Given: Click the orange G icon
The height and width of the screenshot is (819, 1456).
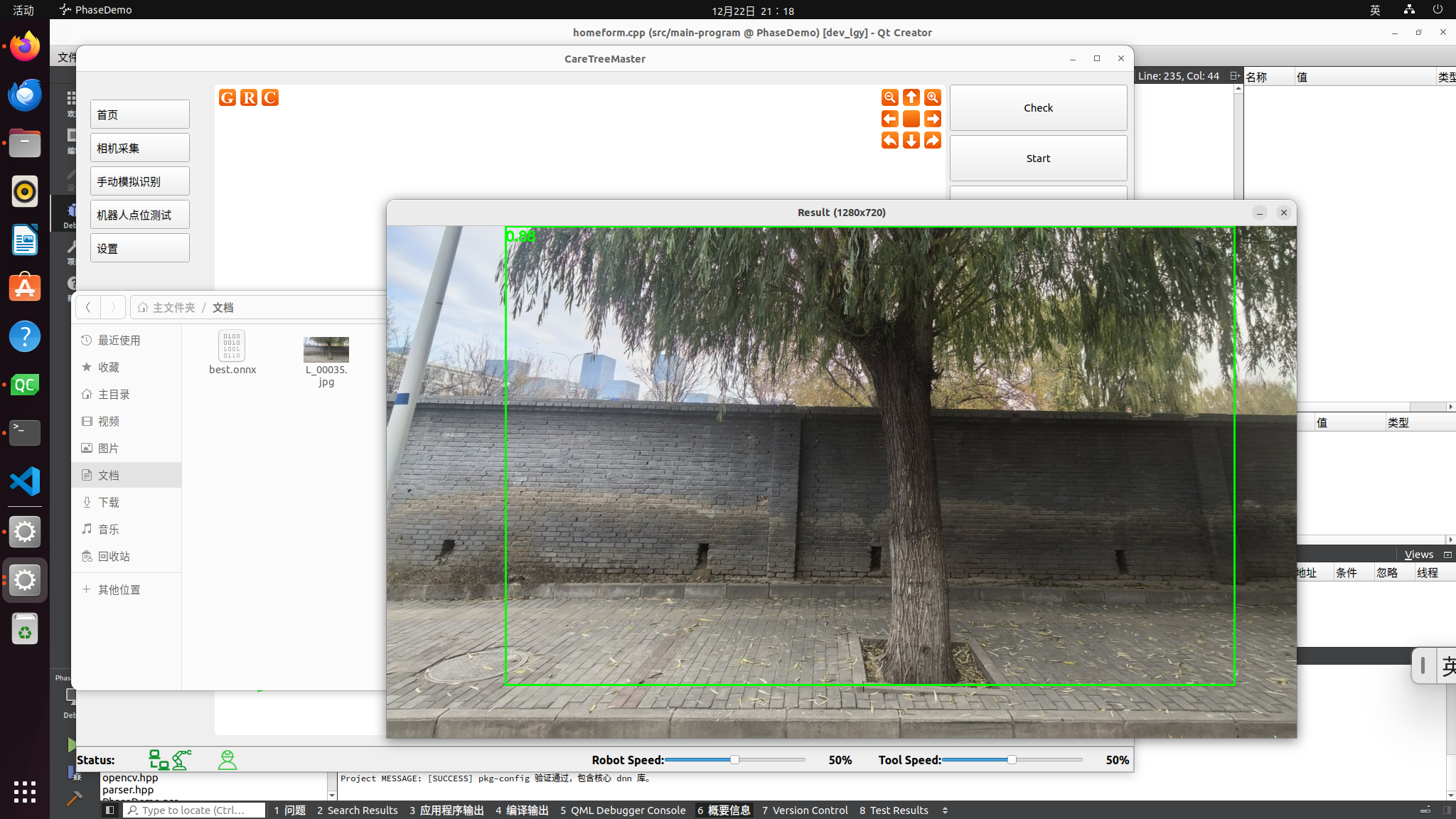Looking at the screenshot, I should pos(227,98).
